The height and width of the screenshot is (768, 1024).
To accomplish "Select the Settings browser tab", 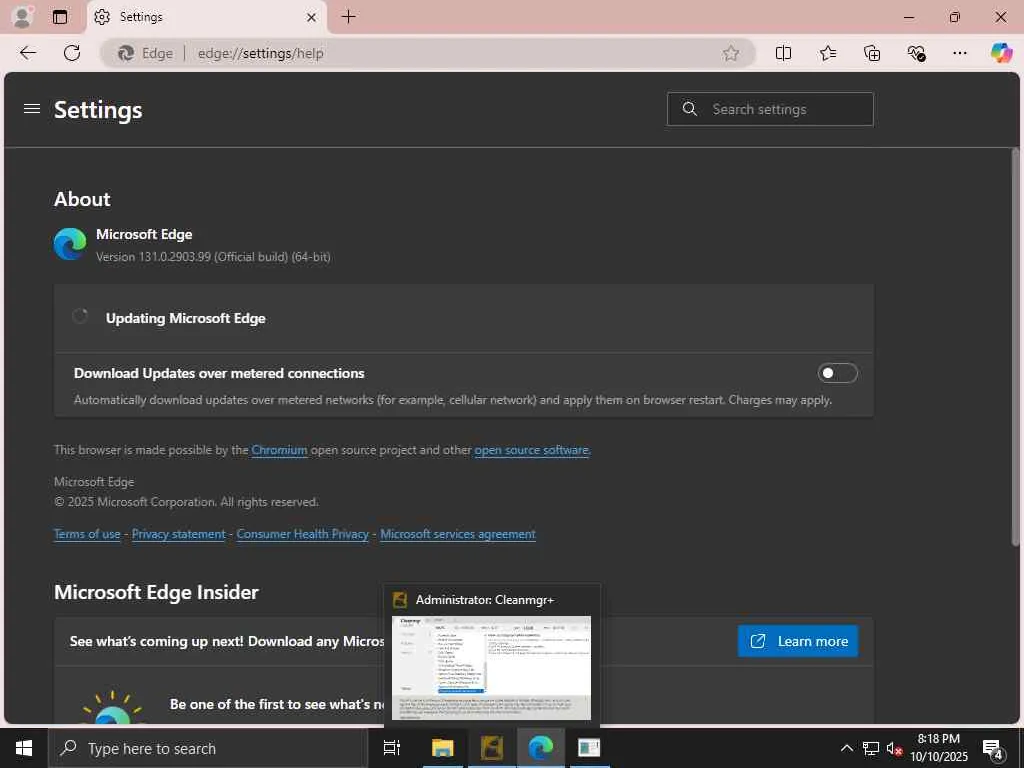I will pos(206,18).
